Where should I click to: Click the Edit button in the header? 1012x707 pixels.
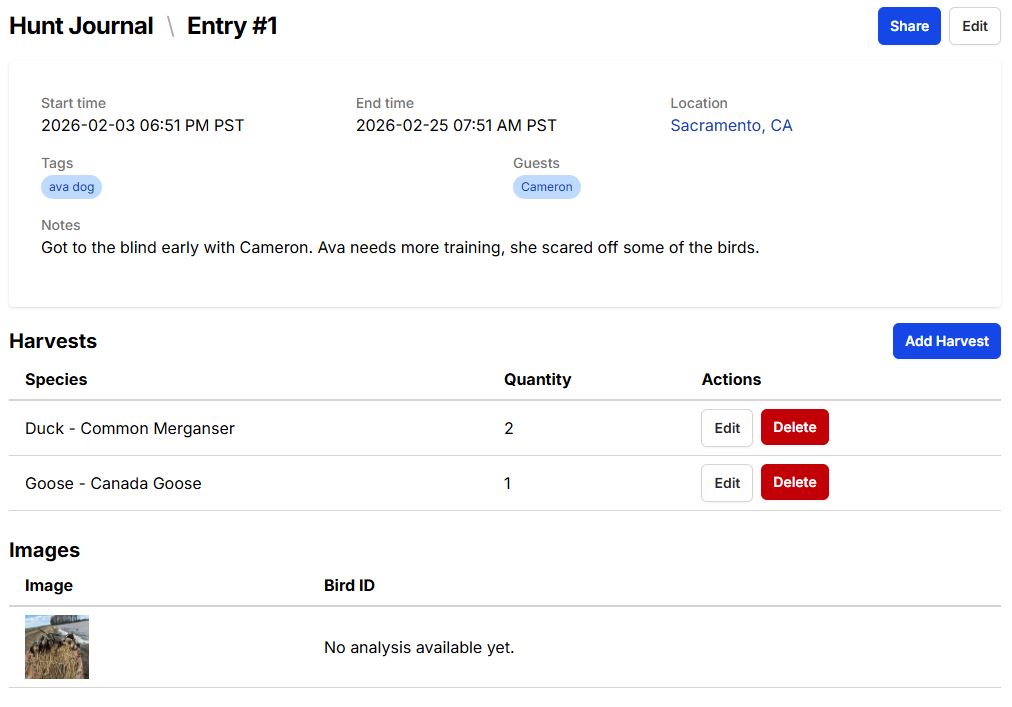[x=974, y=26]
